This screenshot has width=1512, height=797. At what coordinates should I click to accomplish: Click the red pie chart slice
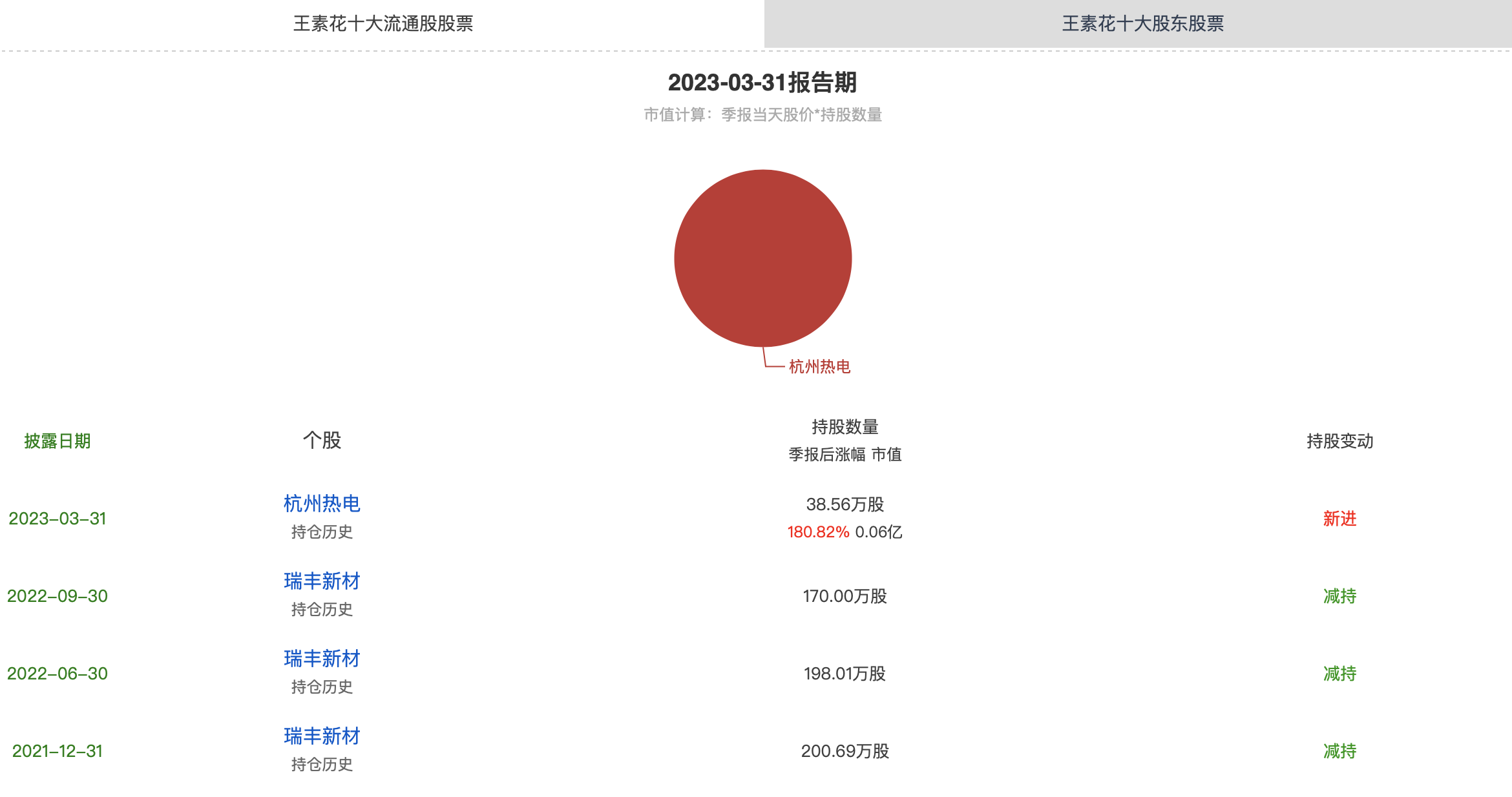click(762, 258)
